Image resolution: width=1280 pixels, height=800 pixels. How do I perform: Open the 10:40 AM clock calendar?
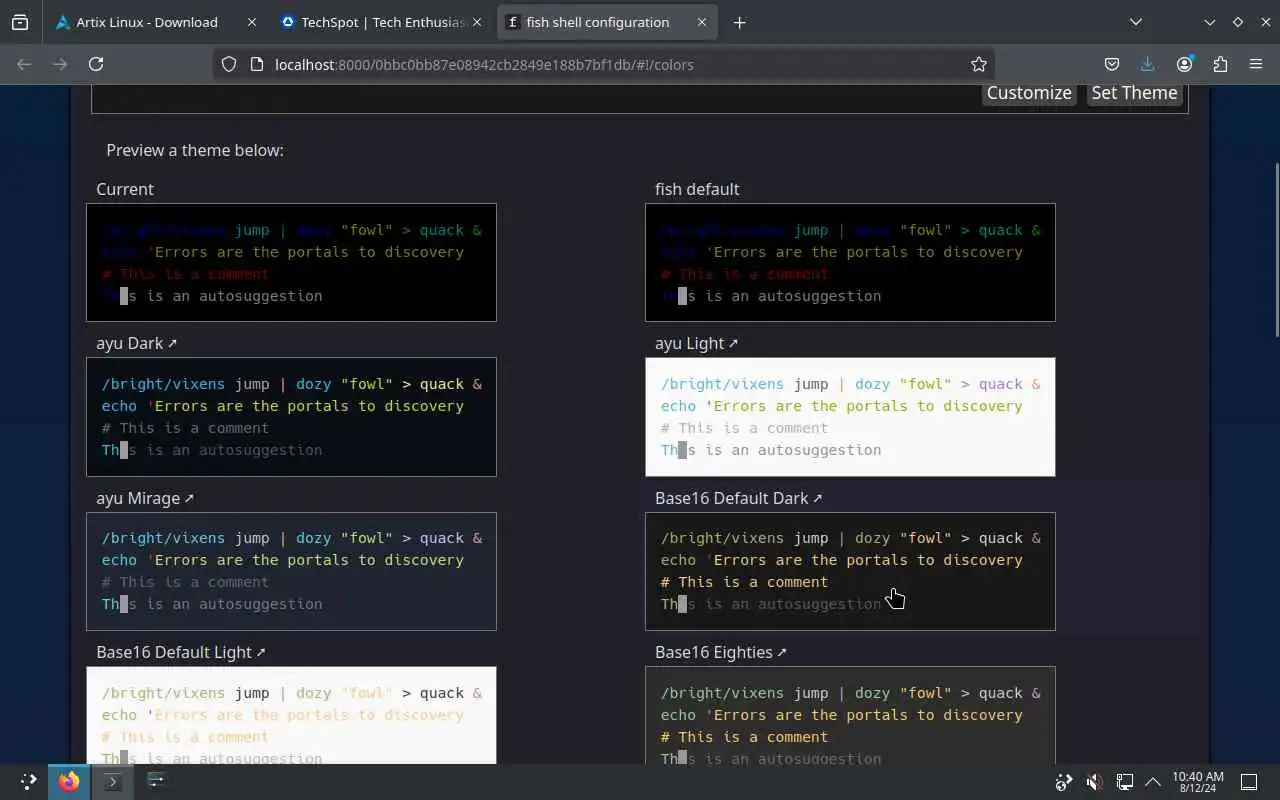(x=1198, y=782)
